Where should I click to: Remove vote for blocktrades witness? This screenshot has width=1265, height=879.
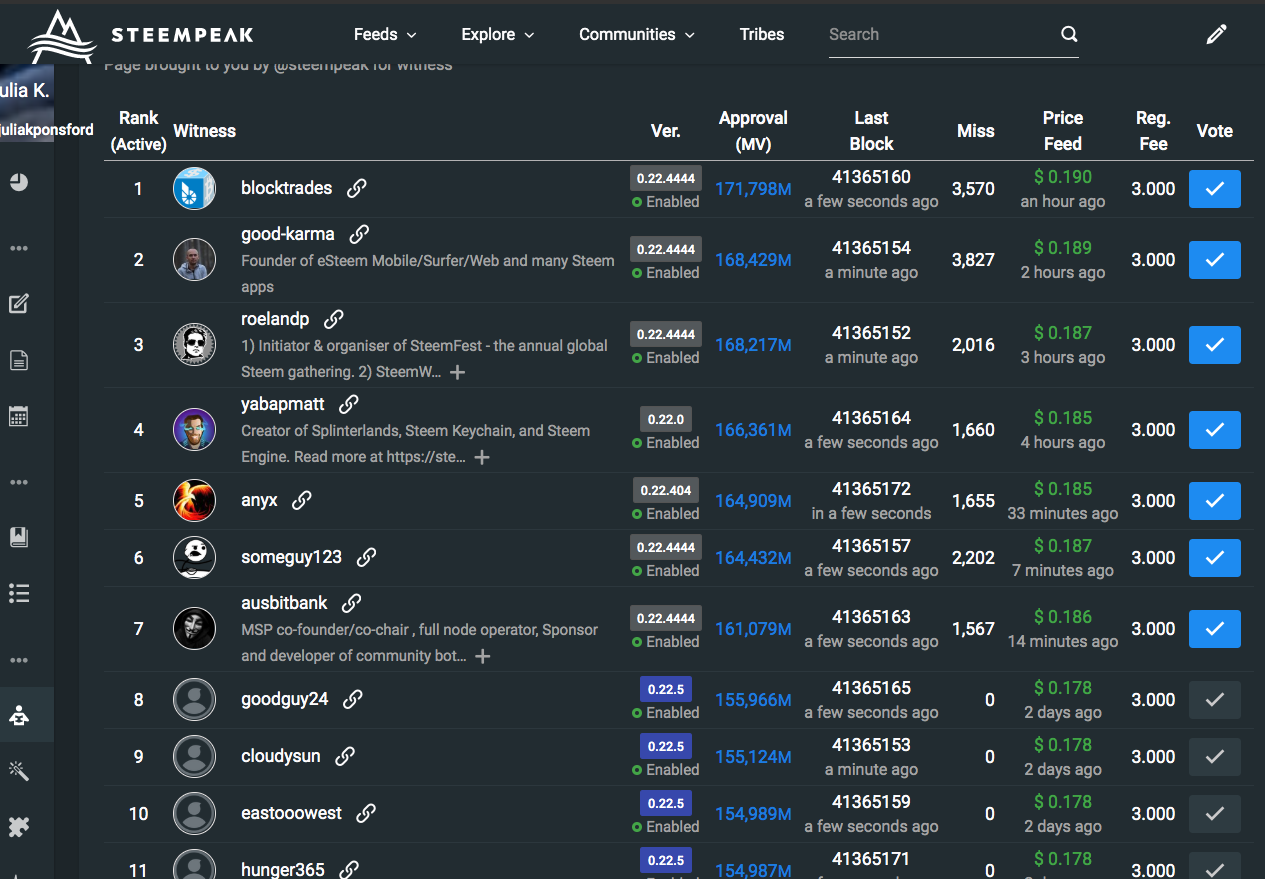click(x=1215, y=189)
